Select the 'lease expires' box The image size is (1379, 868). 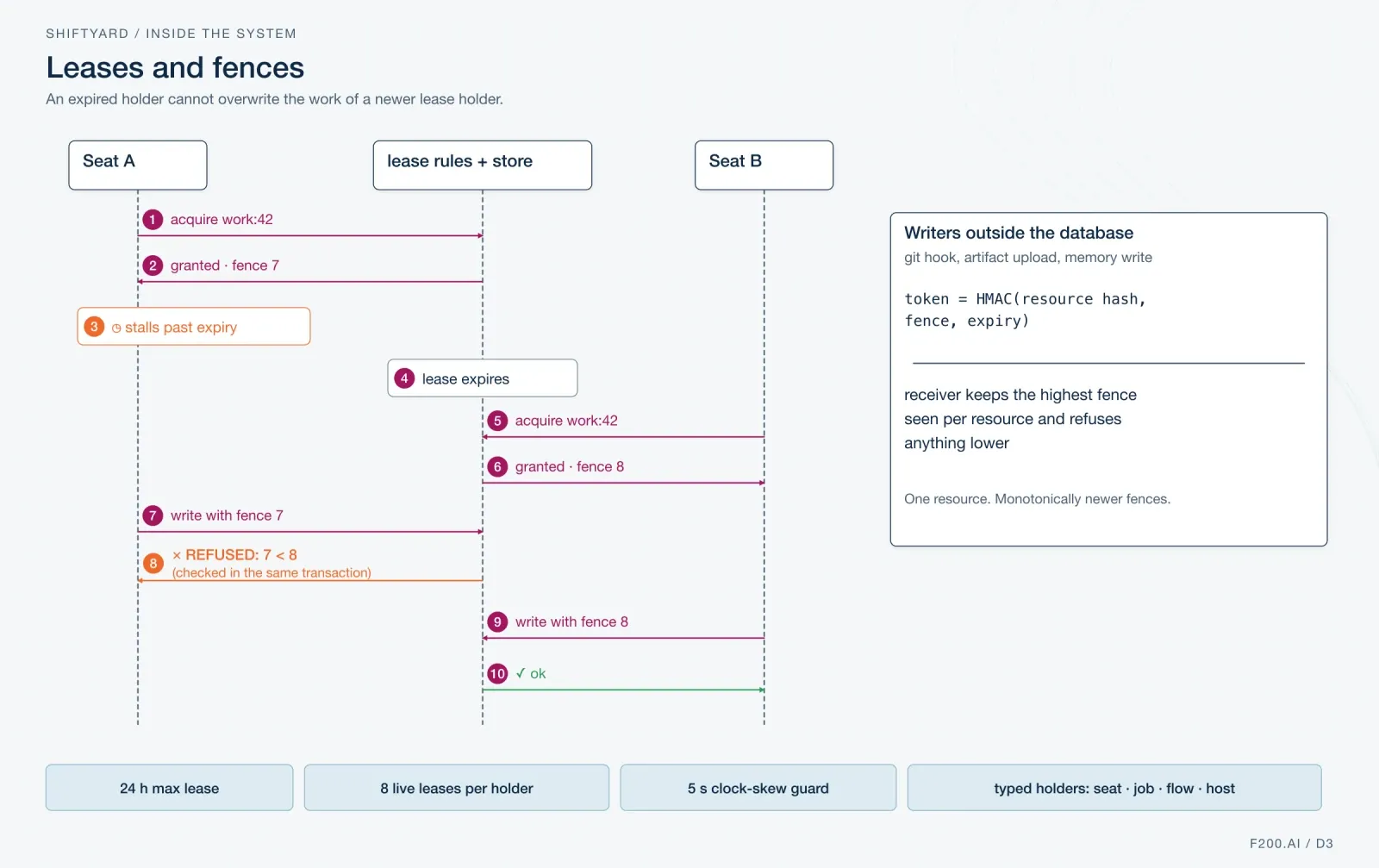(x=483, y=378)
